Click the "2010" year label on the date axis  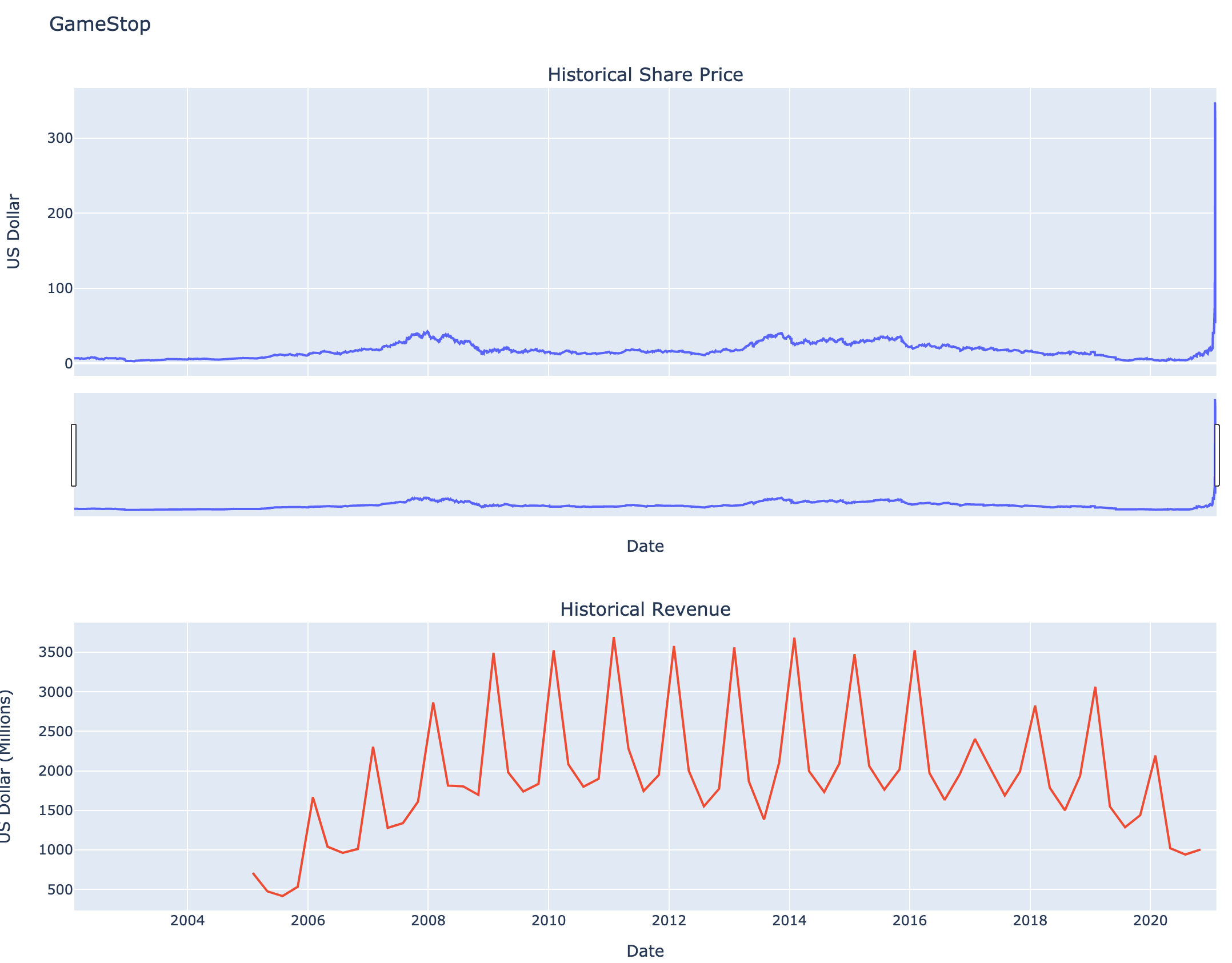[x=549, y=920]
